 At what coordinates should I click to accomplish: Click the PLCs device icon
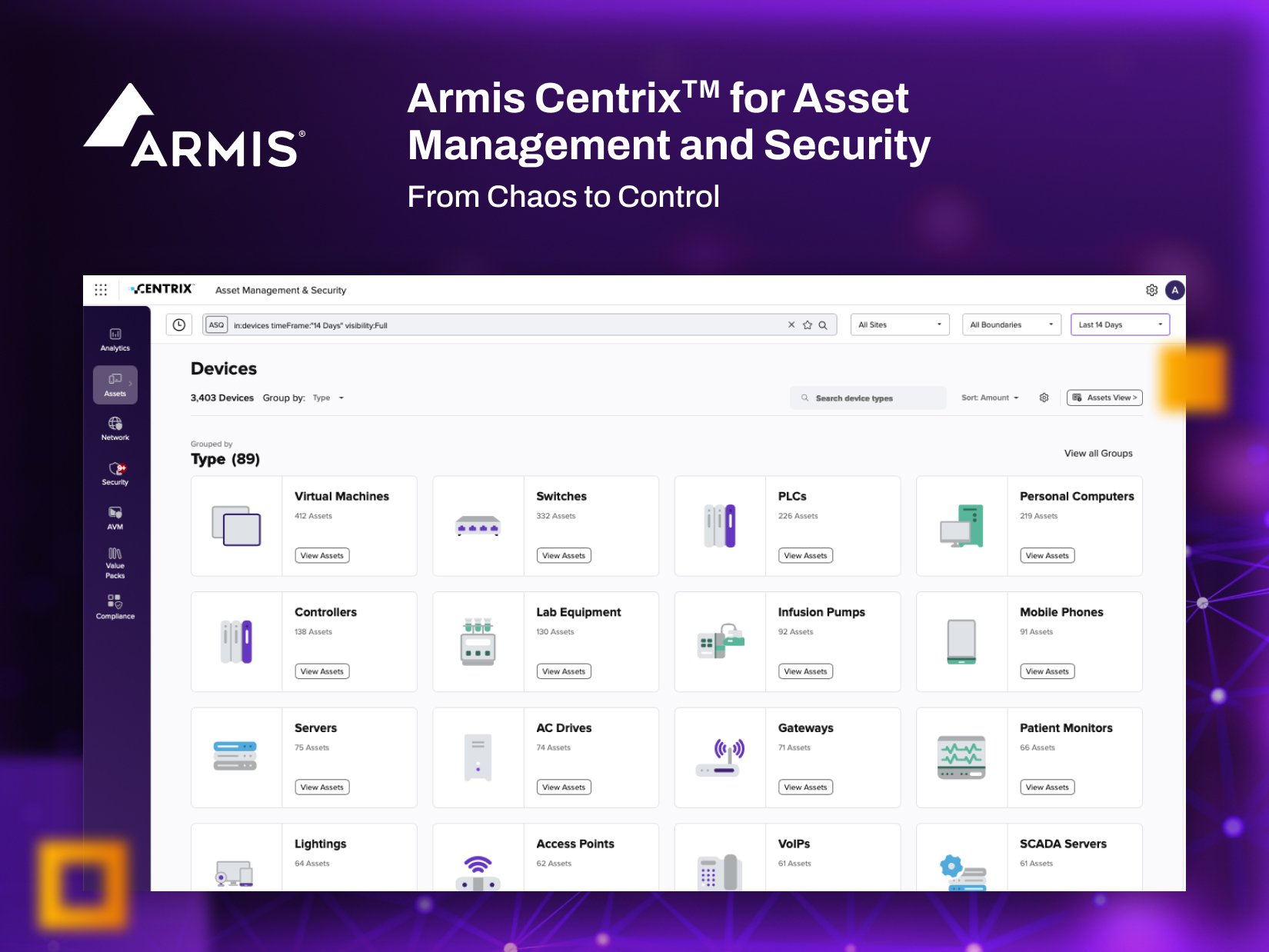tap(720, 526)
